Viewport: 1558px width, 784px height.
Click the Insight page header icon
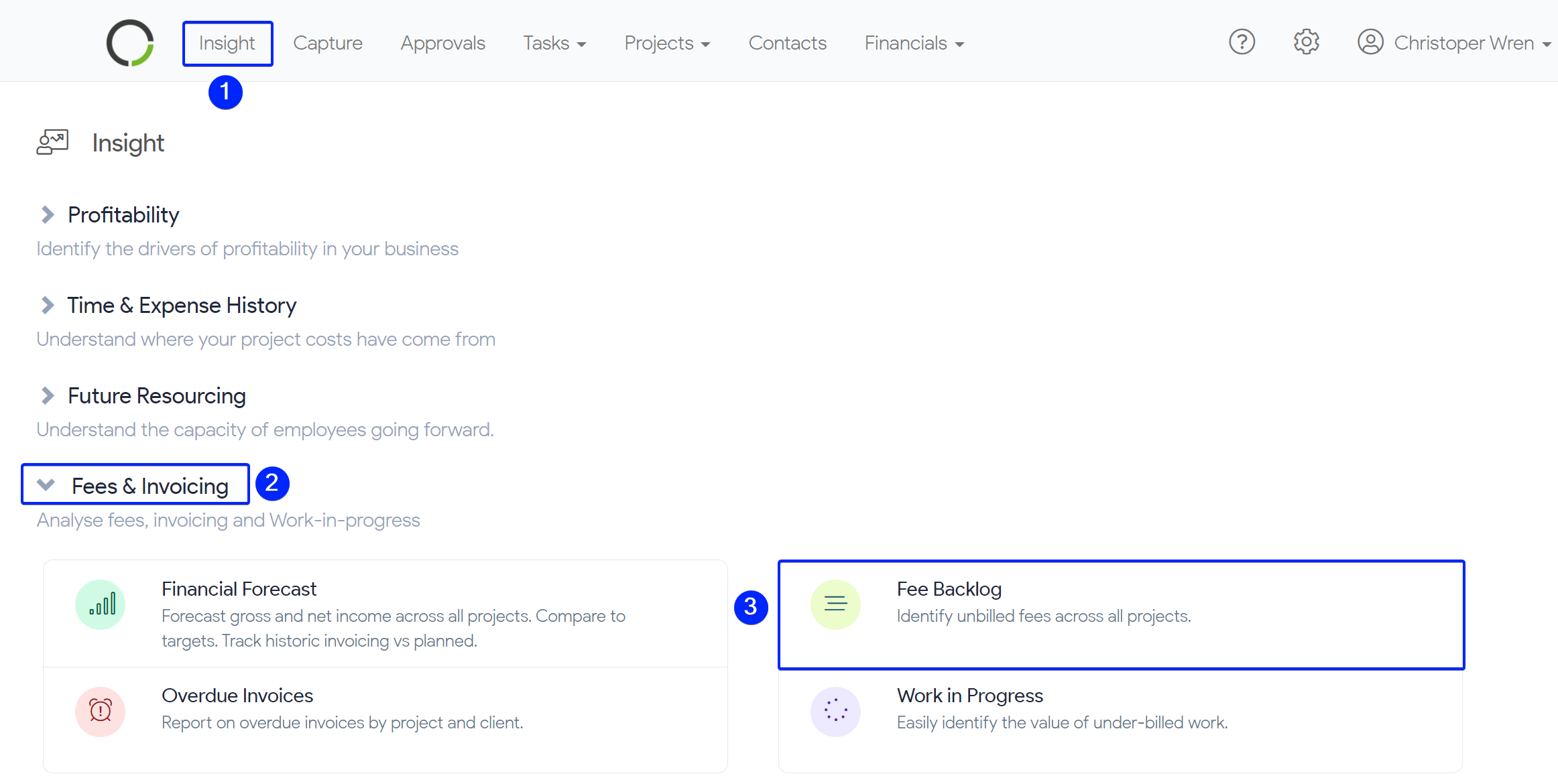coord(52,142)
